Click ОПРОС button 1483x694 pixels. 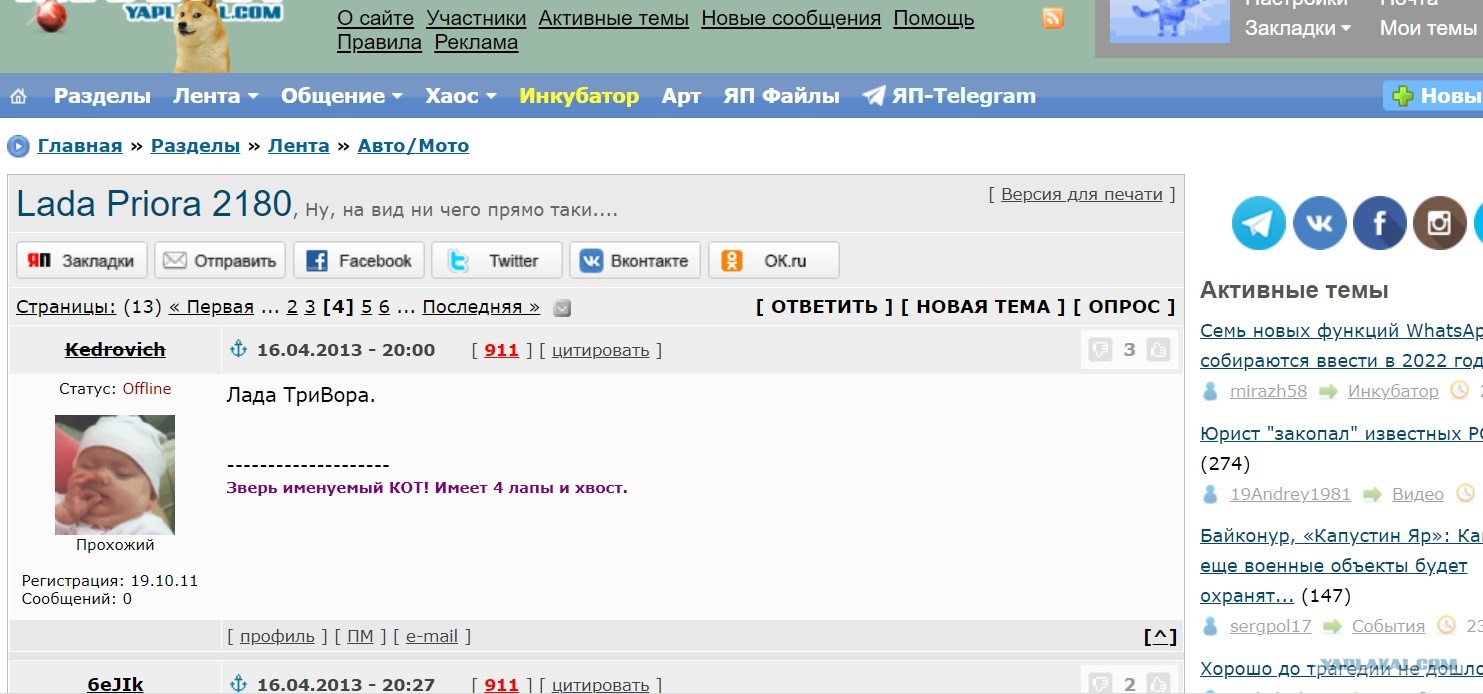pyautogui.click(x=1124, y=307)
